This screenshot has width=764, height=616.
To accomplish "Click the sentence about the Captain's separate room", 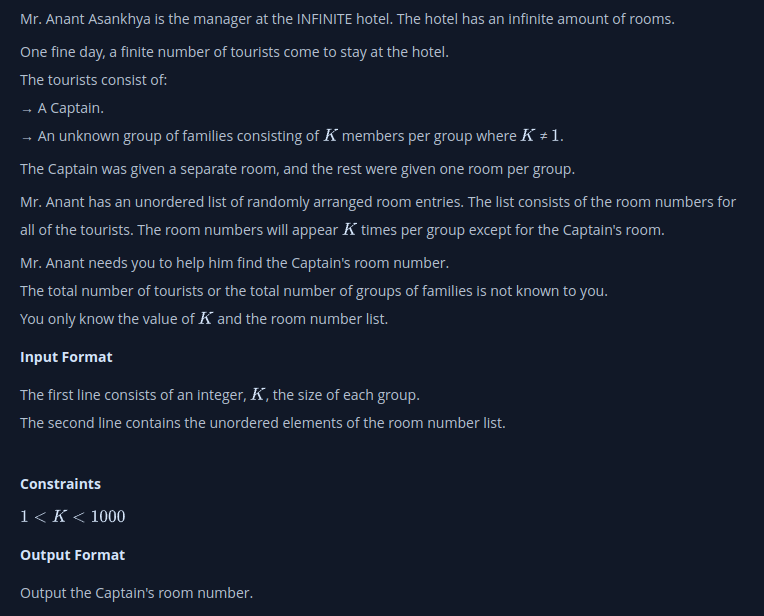I will point(297,169).
